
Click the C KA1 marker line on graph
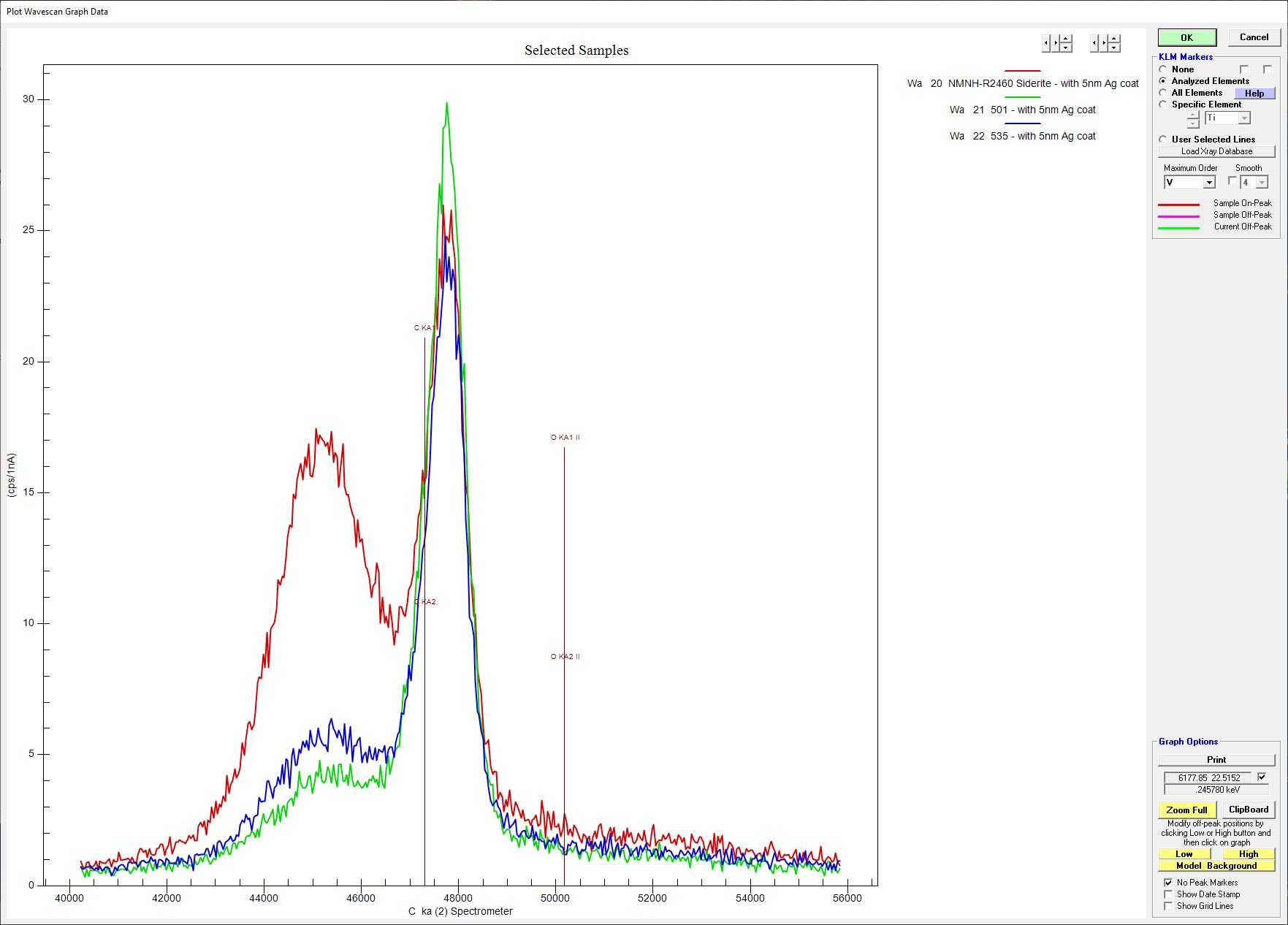424,511
